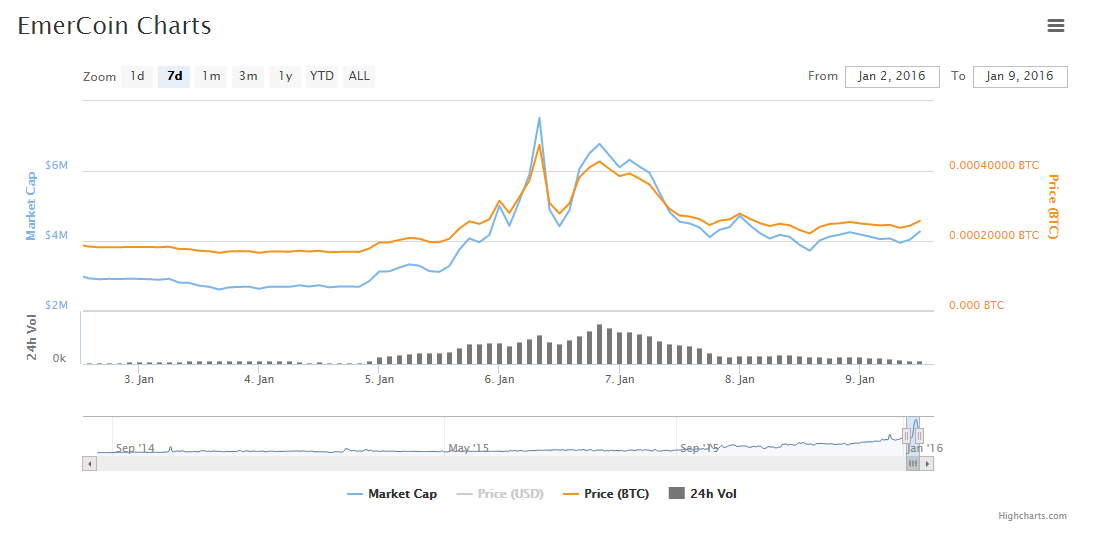Click the navigator left scroll arrow

click(89, 463)
